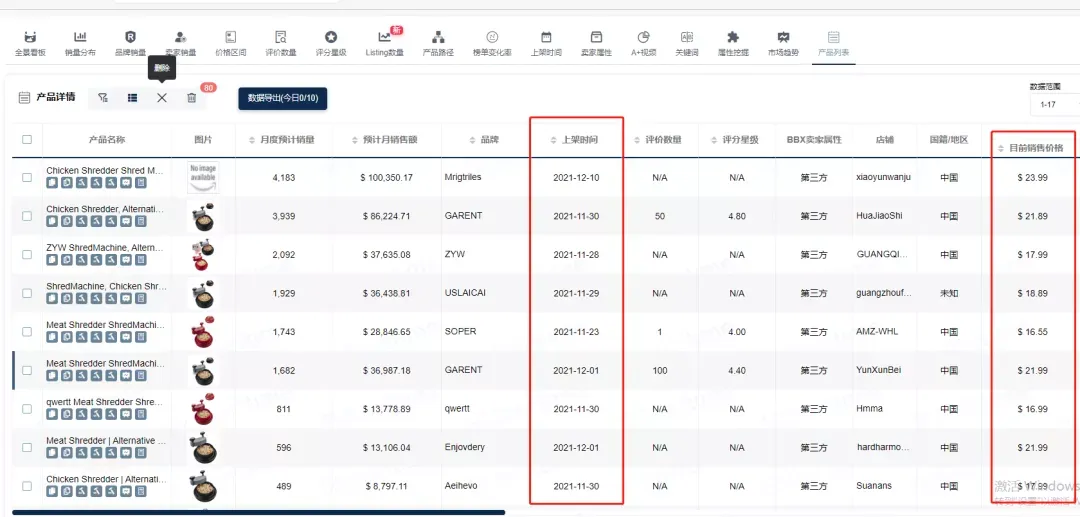Click the filter icon beside 产品详情
1080x517 pixels.
(103, 98)
